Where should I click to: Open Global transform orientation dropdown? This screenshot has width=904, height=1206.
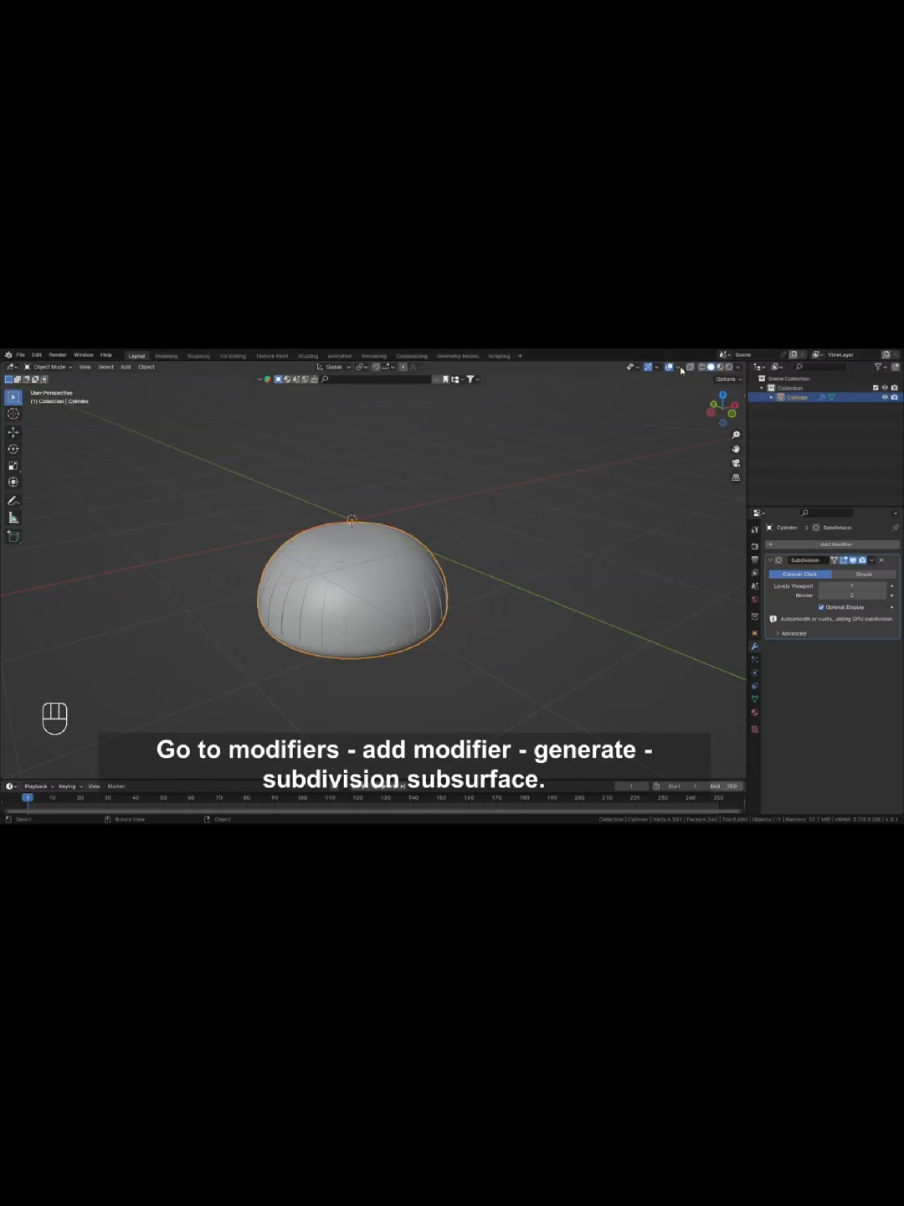(x=333, y=367)
